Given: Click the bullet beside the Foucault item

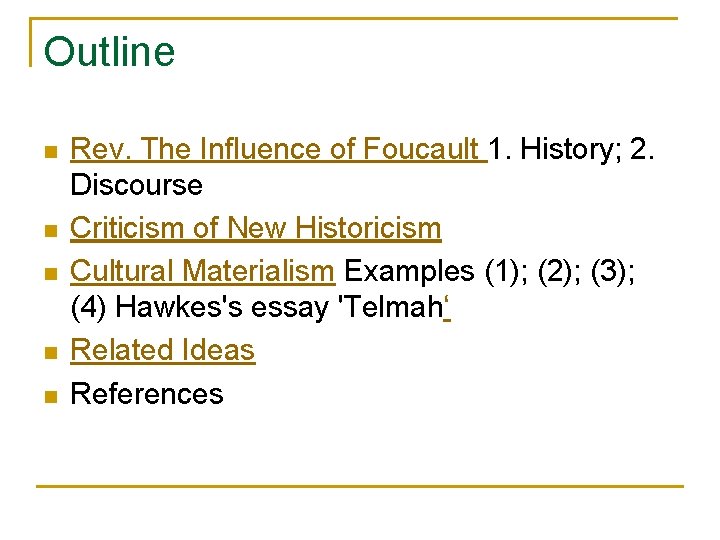Looking at the screenshot, I should coord(49,152).
